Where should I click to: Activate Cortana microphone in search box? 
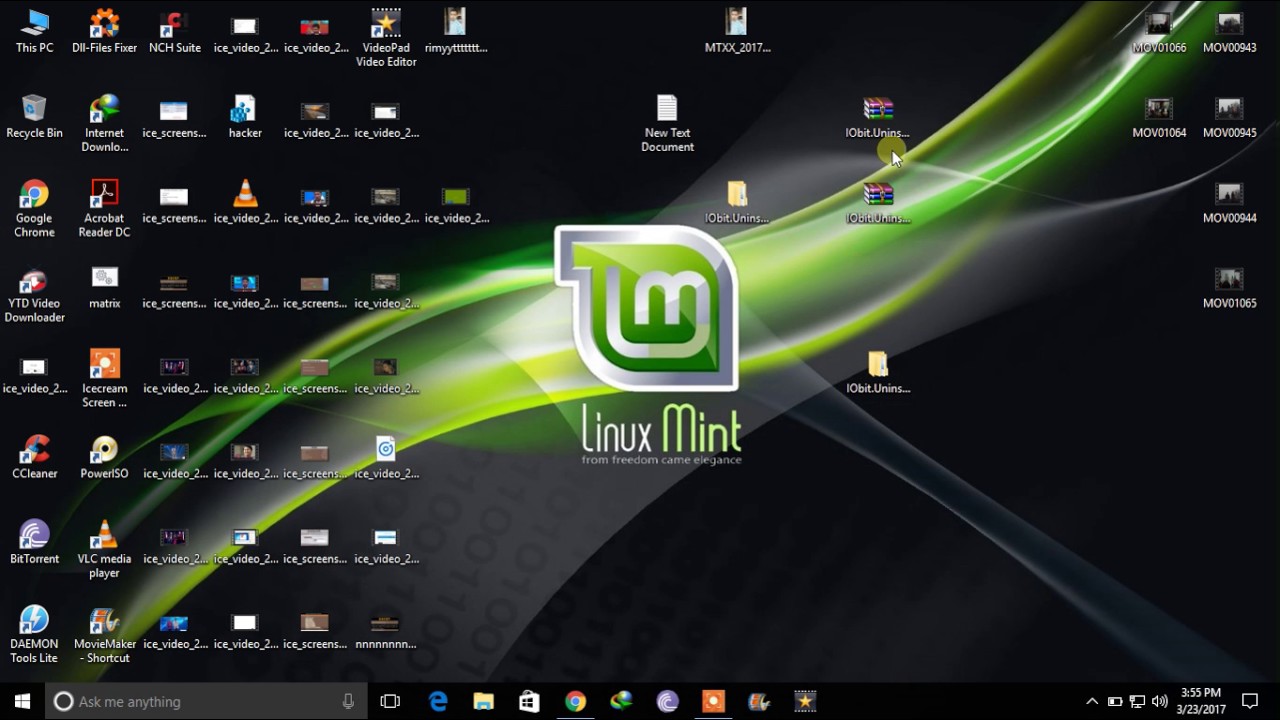pyautogui.click(x=348, y=701)
